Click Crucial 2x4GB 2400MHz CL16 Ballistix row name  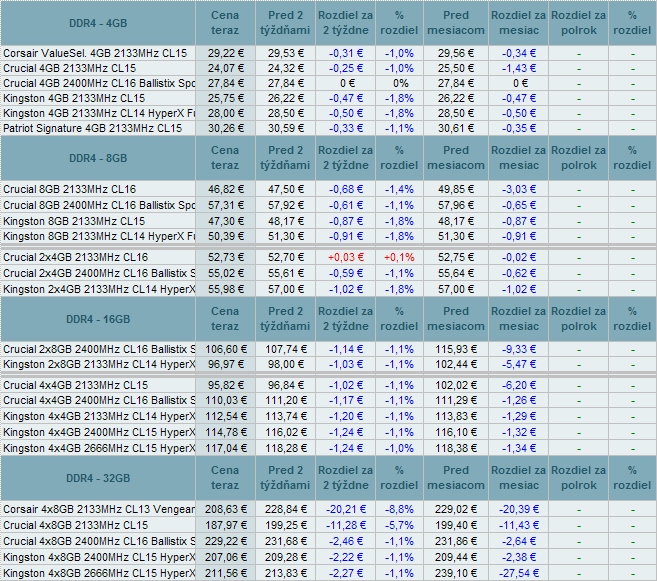click(99, 273)
